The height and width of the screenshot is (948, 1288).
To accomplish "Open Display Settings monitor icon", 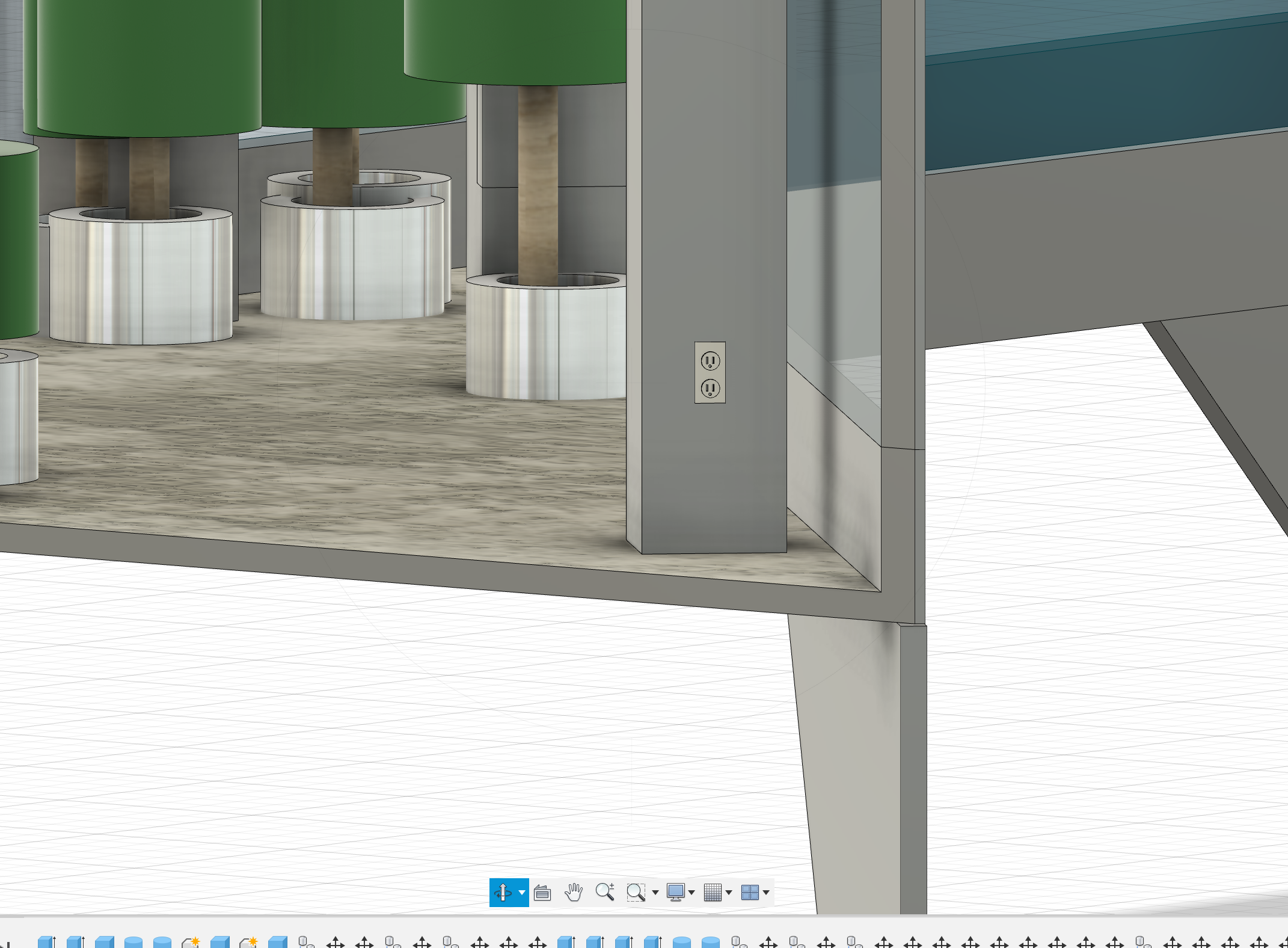I will (676, 893).
